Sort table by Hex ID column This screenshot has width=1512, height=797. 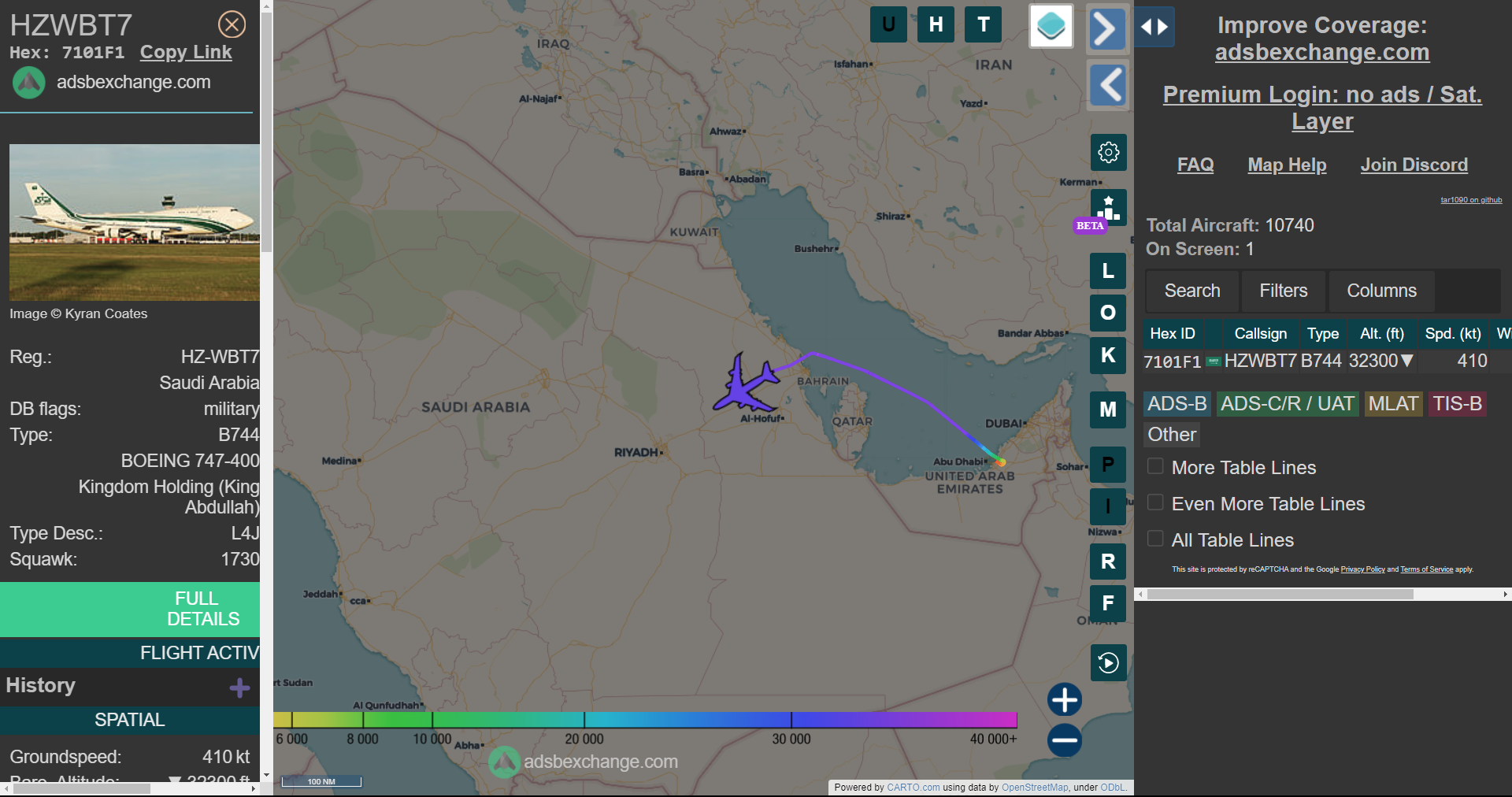point(1173,334)
